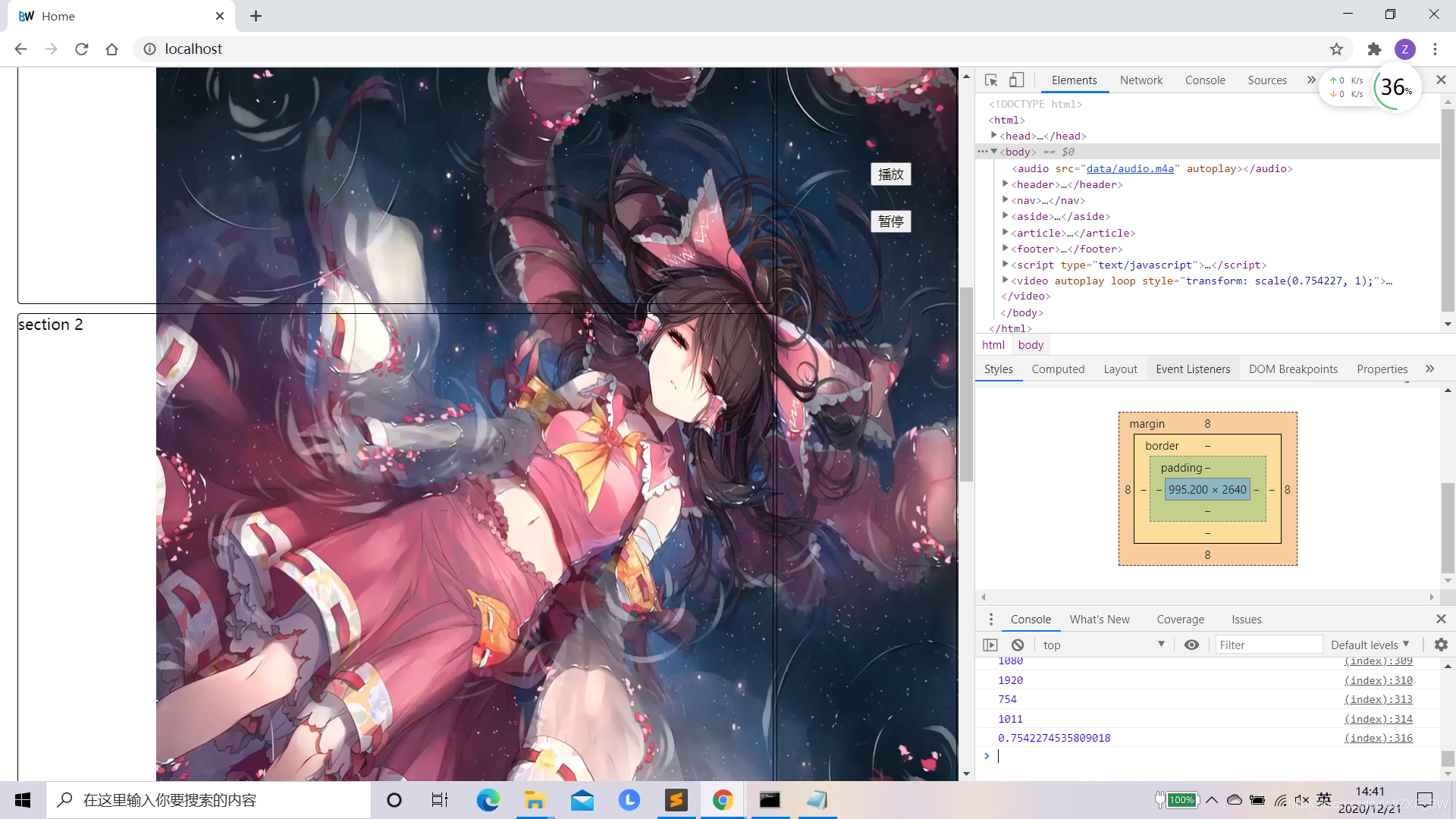Expand the video element node

1005,280
